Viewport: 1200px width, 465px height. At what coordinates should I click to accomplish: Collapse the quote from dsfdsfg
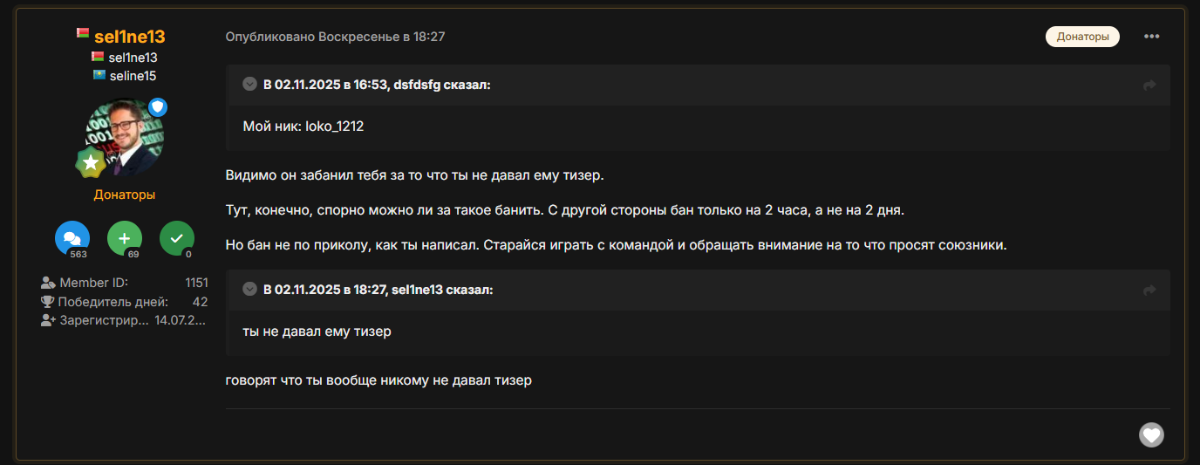tap(250, 84)
